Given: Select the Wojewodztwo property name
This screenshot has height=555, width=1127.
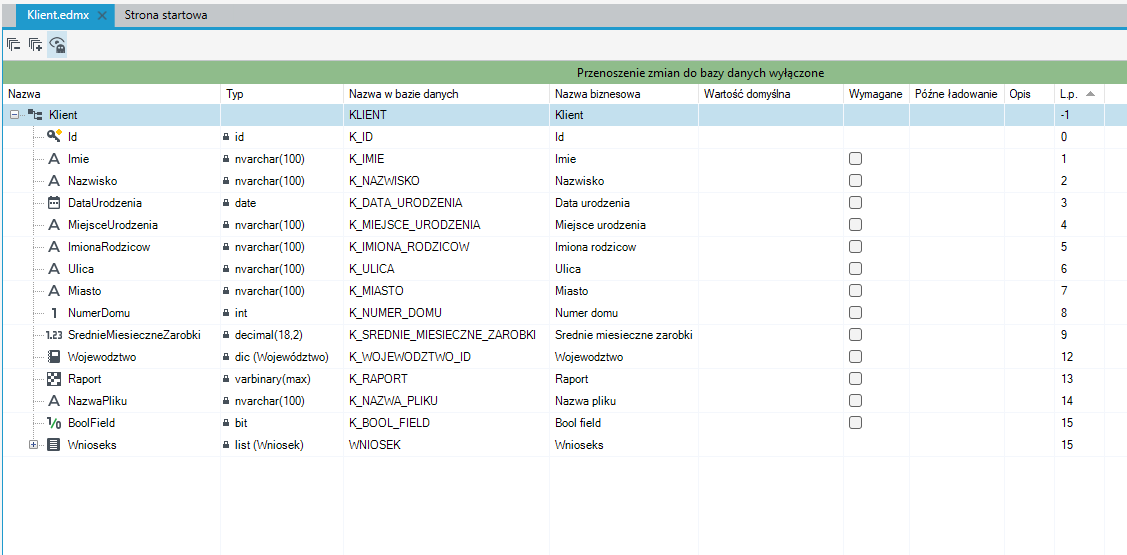Looking at the screenshot, I should click(x=102, y=357).
